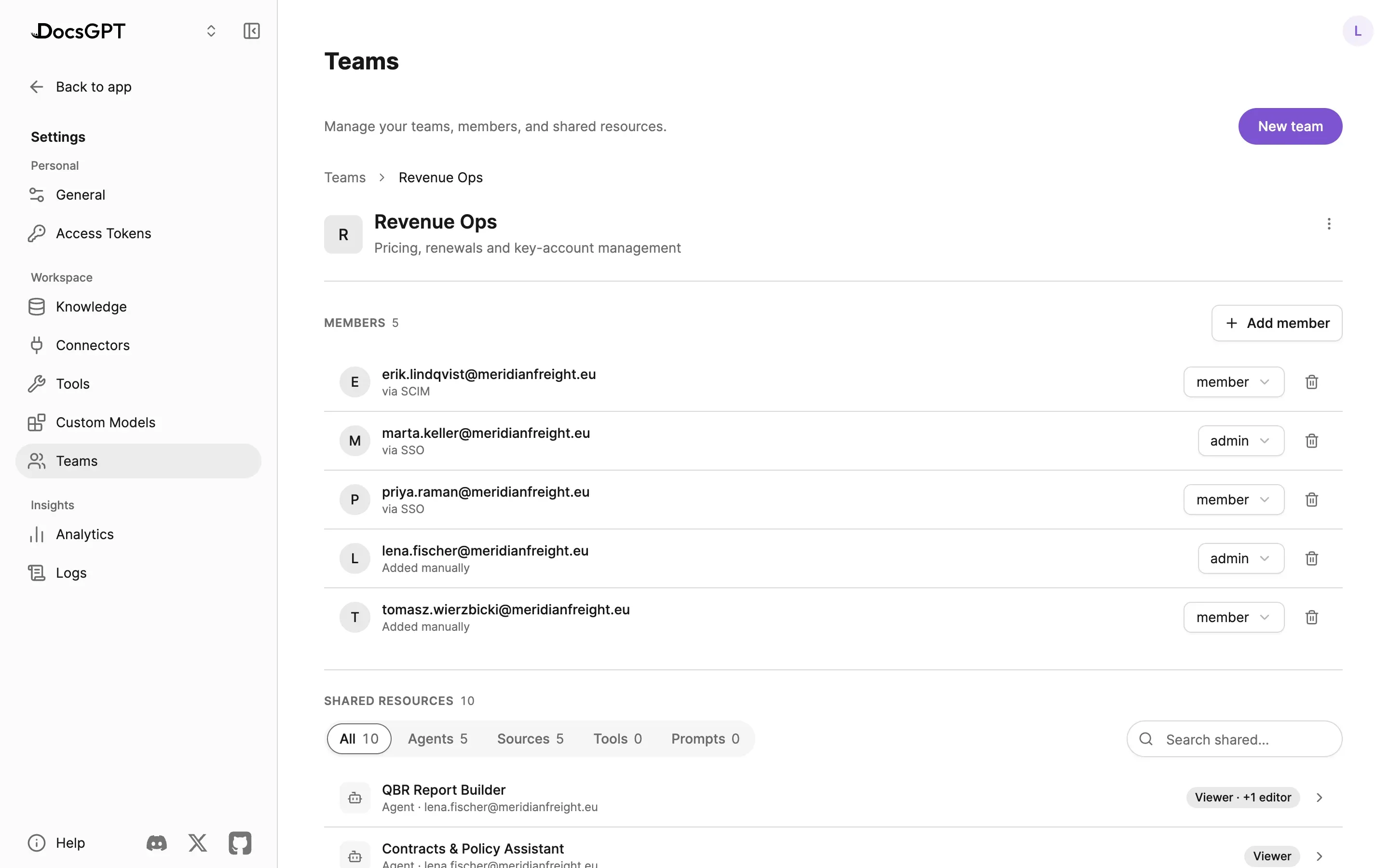The width and height of the screenshot is (1389, 868).
Task: Click Viewer +1 editor badge
Action: (x=1243, y=798)
